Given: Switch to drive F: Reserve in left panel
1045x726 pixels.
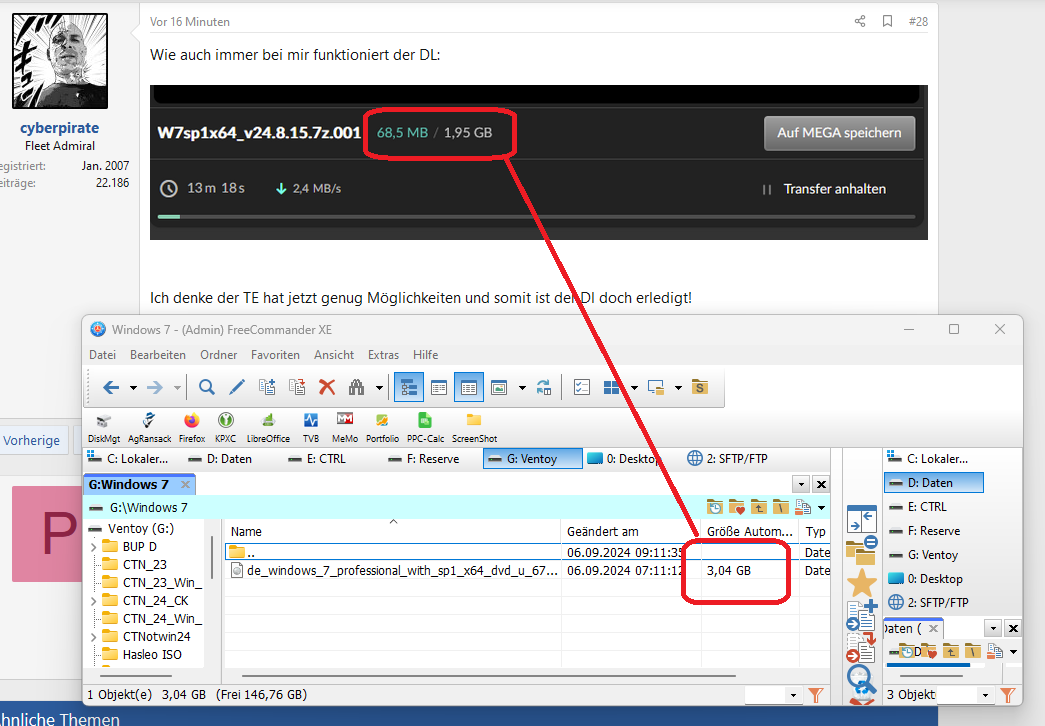Looking at the screenshot, I should pos(424,459).
